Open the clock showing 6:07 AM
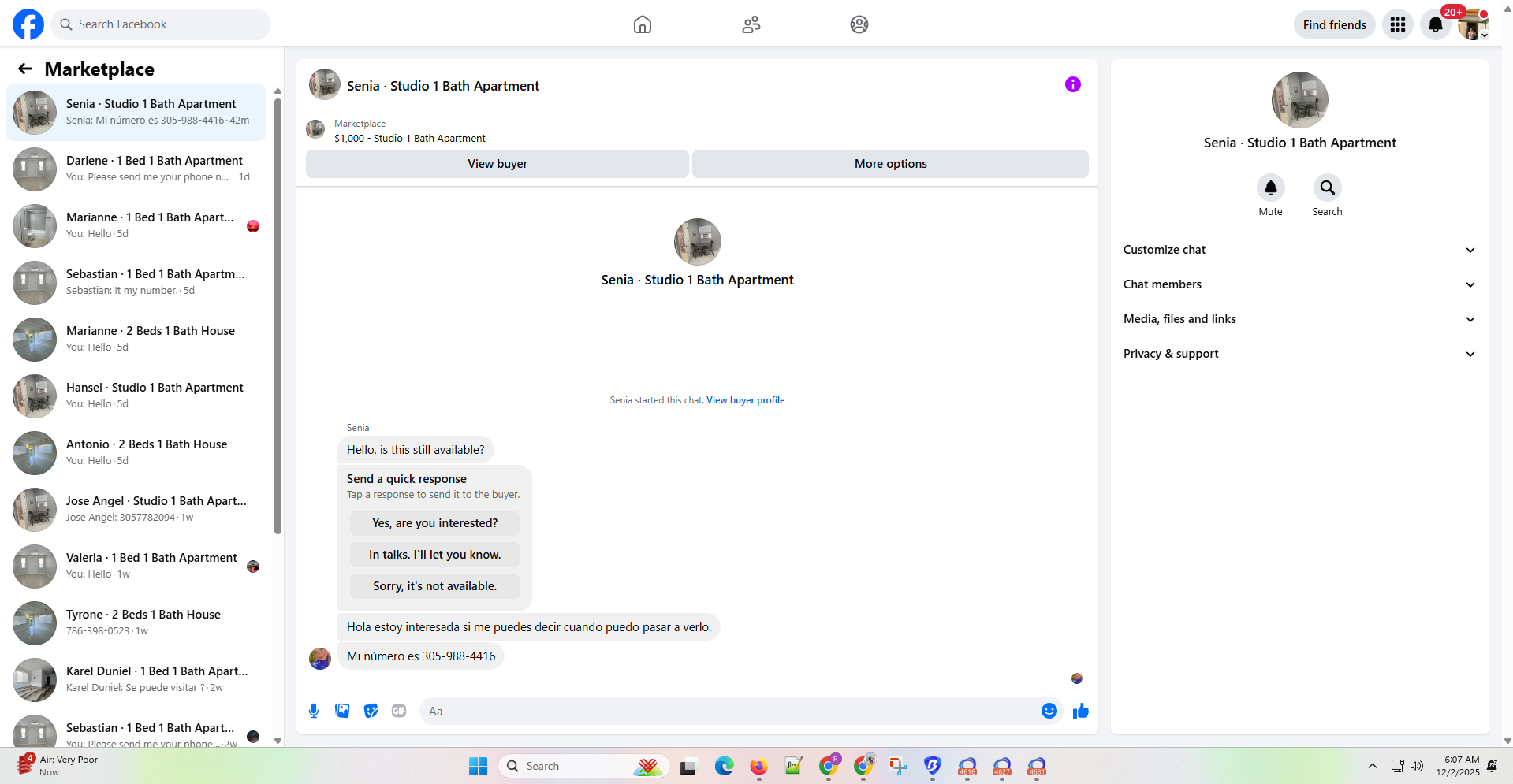The image size is (1513, 784). (1458, 766)
